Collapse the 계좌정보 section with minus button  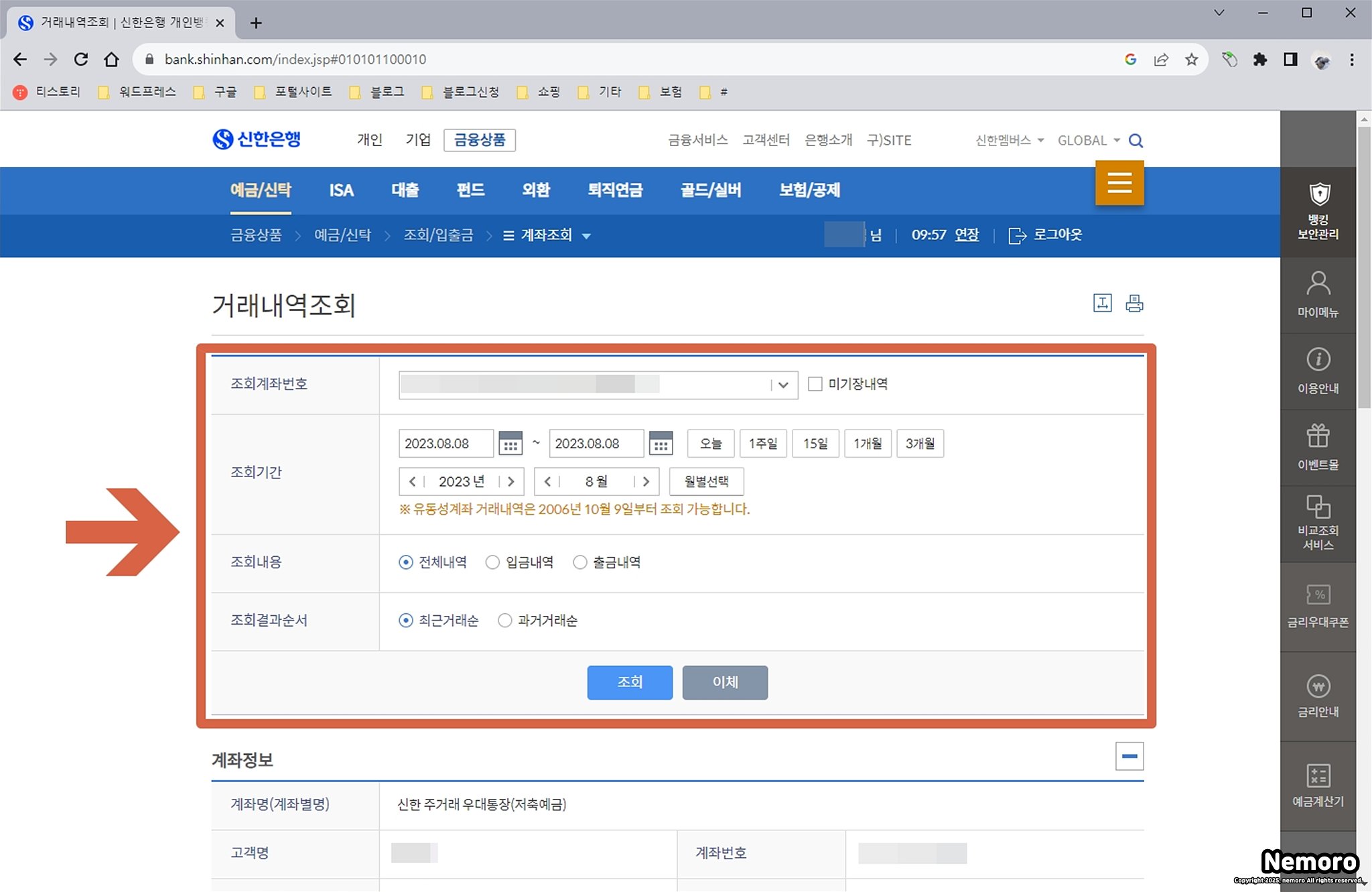click(x=1129, y=756)
